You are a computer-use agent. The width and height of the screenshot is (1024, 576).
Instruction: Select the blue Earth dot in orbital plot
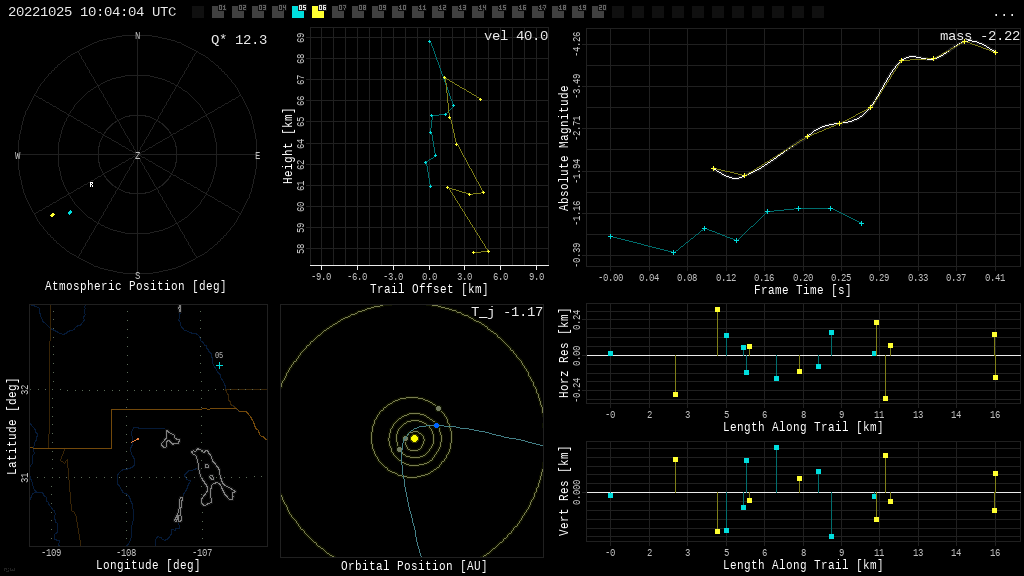coord(436,426)
